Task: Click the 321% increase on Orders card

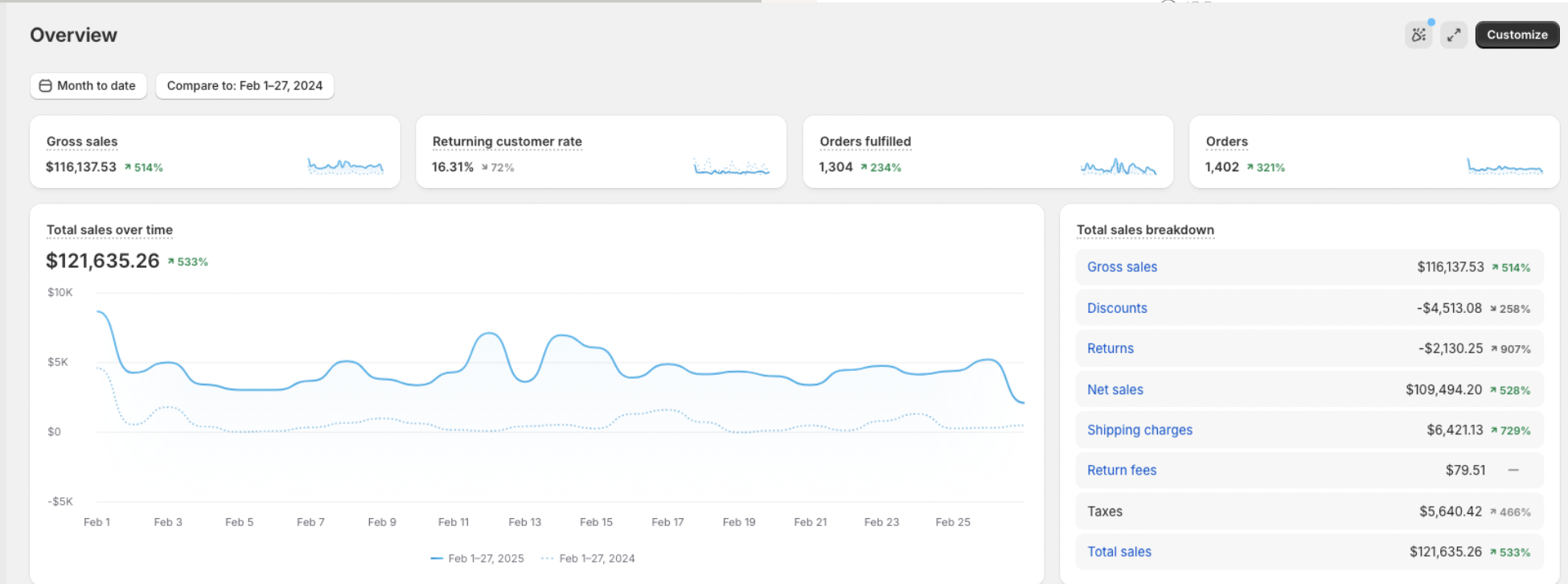Action: (x=1266, y=167)
